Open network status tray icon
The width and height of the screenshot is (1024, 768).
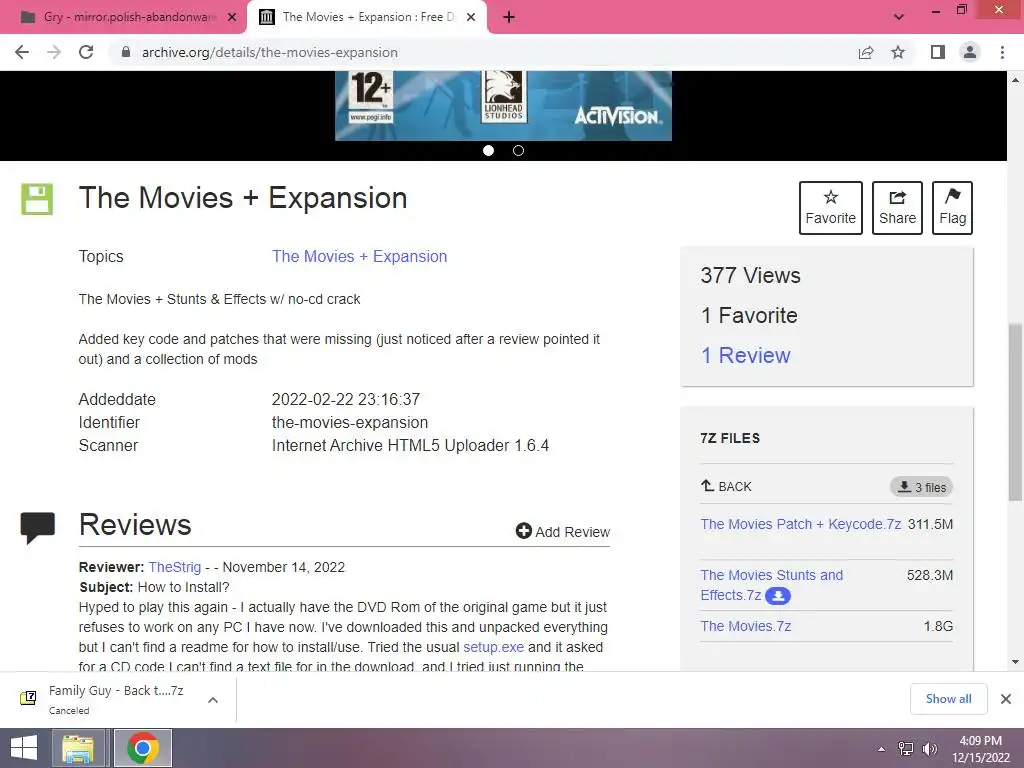coord(906,749)
